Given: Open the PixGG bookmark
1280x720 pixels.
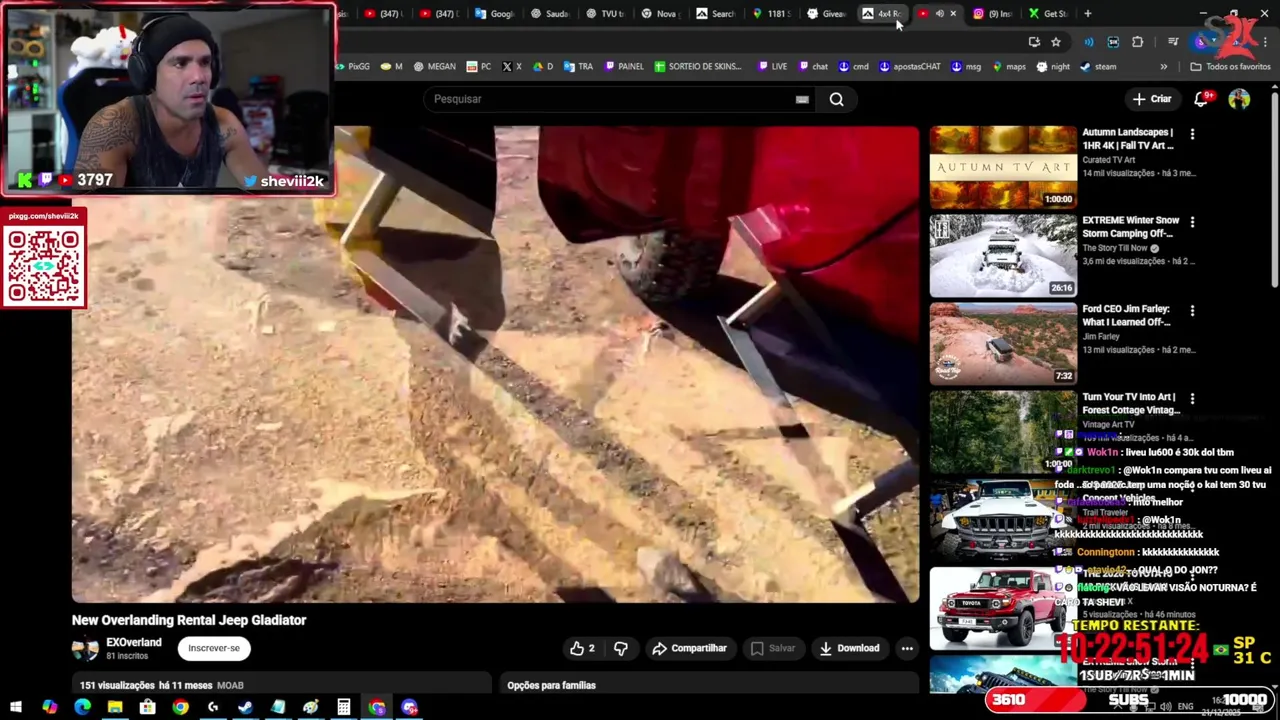Looking at the screenshot, I should 352,67.
